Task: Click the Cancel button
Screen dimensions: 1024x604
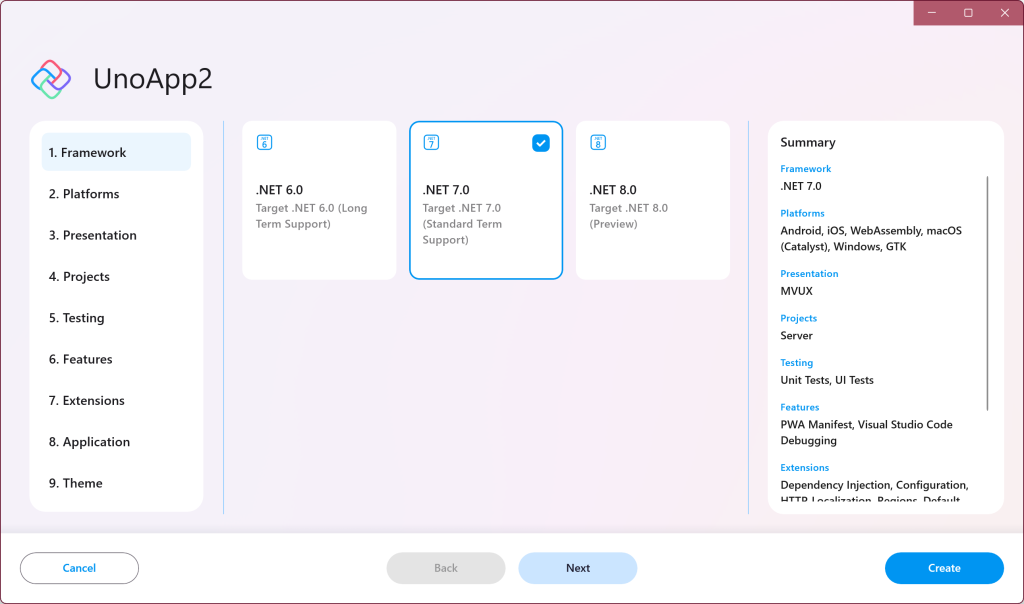Action: pos(79,568)
